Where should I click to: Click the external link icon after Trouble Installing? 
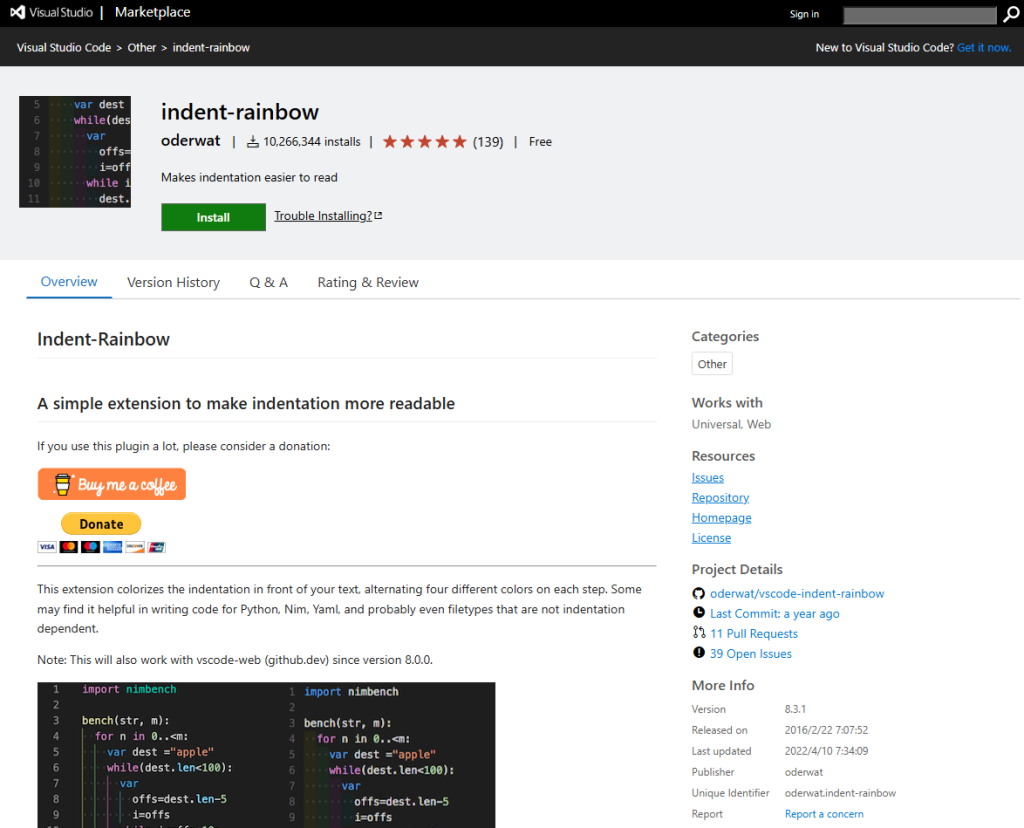pos(378,215)
